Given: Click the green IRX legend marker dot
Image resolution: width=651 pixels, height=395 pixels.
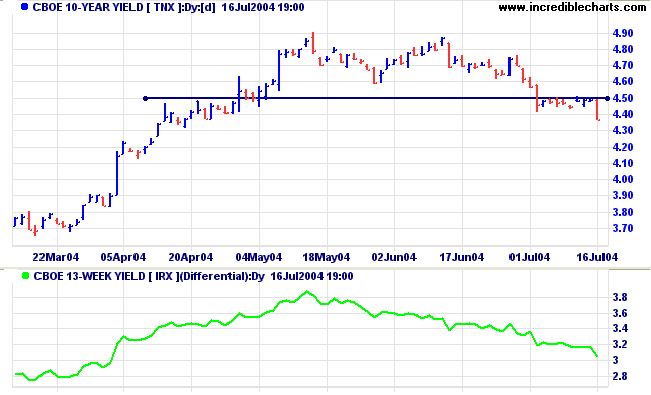Looking at the screenshot, I should pos(25,275).
